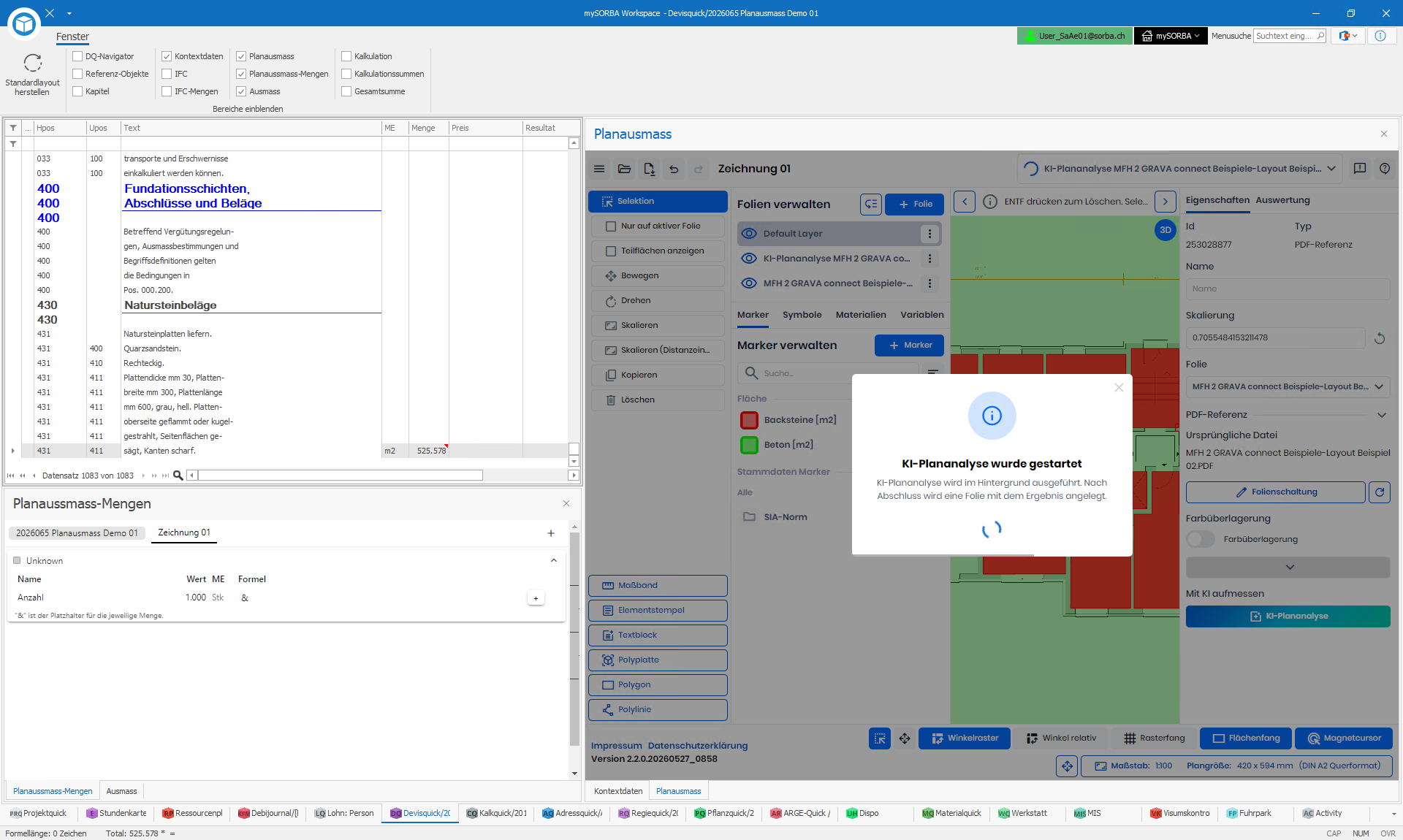Collapse the Unknown group in Planaussmass-Mengen
Screen dimensions: 1403x840
tap(554, 561)
